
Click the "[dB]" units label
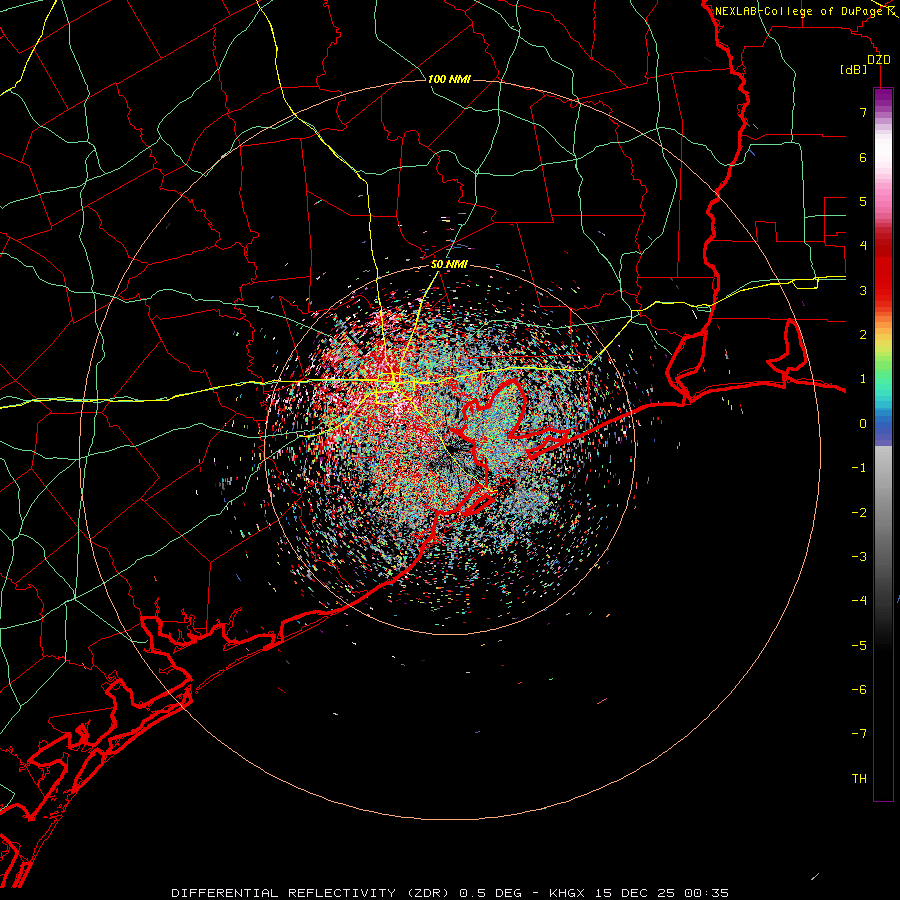click(854, 70)
